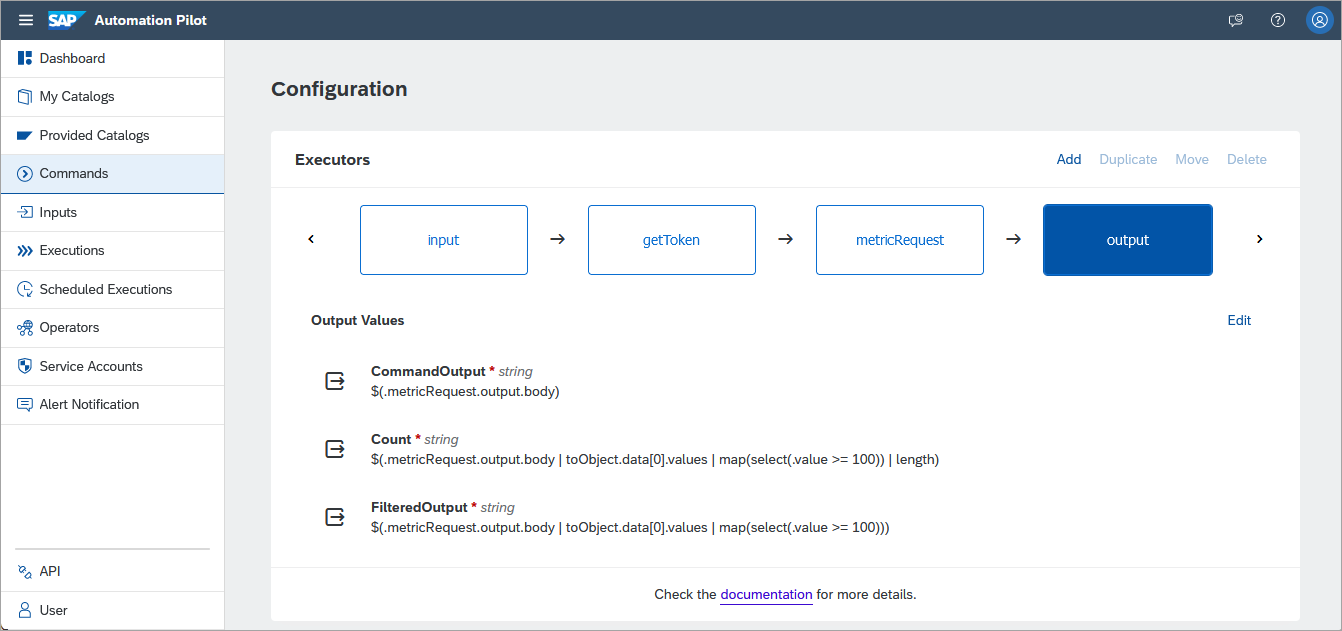Navigate to Dashboard
This screenshot has width=1342, height=631.
112,58
